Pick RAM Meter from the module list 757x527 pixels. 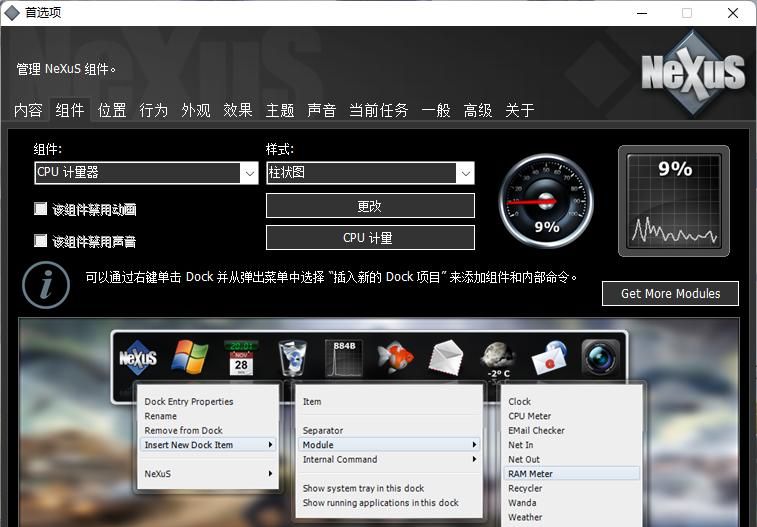[x=572, y=473]
